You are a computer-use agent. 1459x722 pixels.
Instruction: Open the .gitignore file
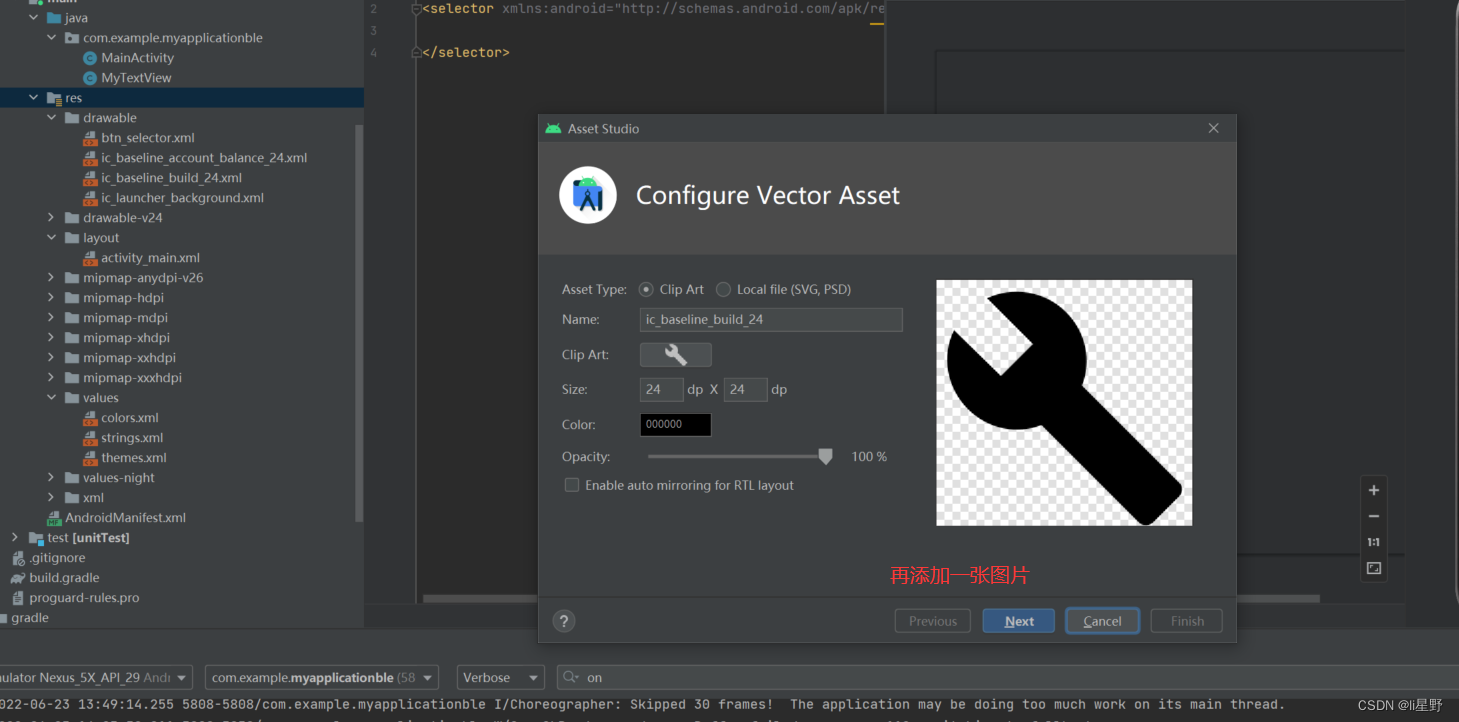coord(57,558)
